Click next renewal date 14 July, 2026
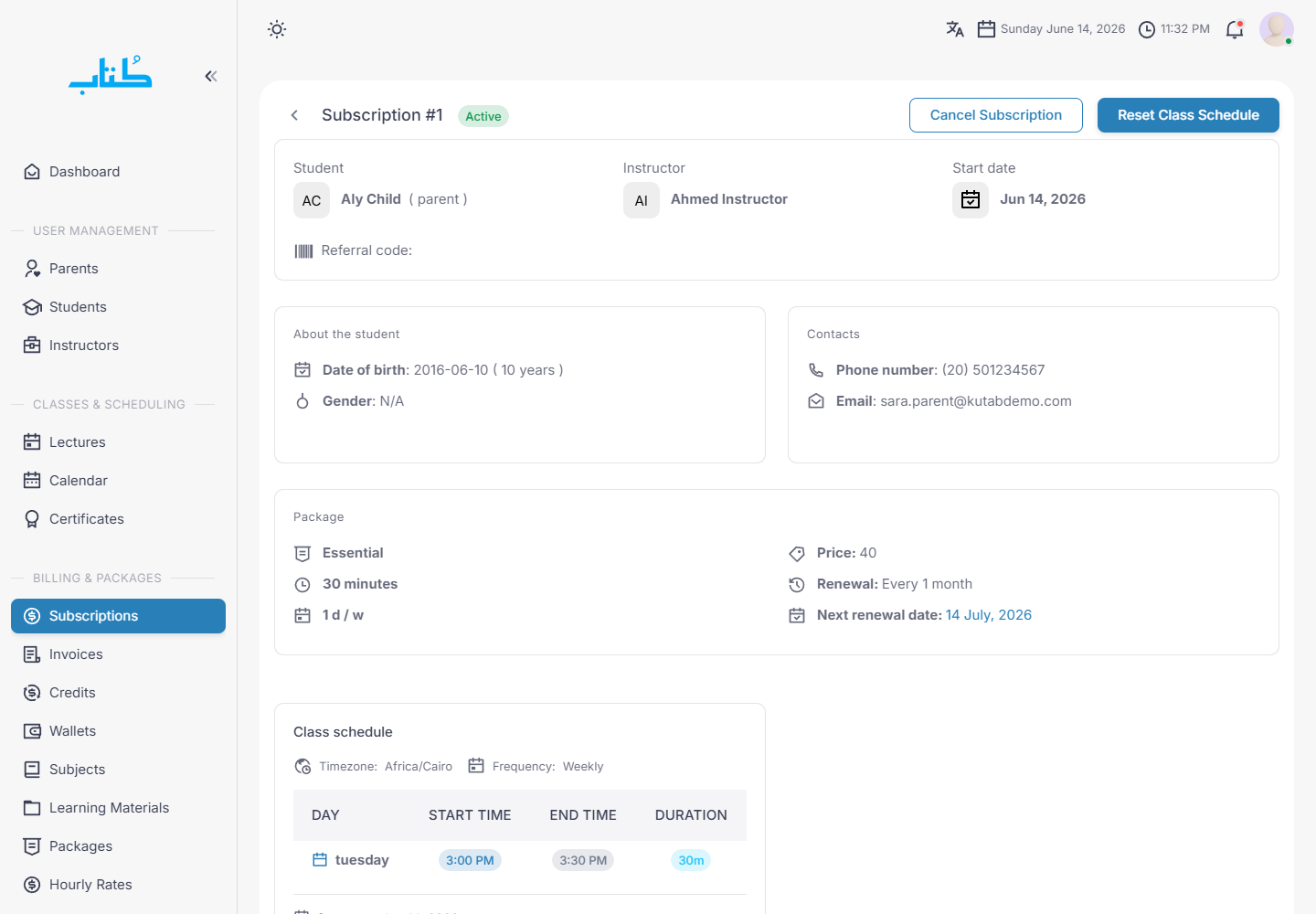This screenshot has height=914, width=1316. [x=989, y=615]
